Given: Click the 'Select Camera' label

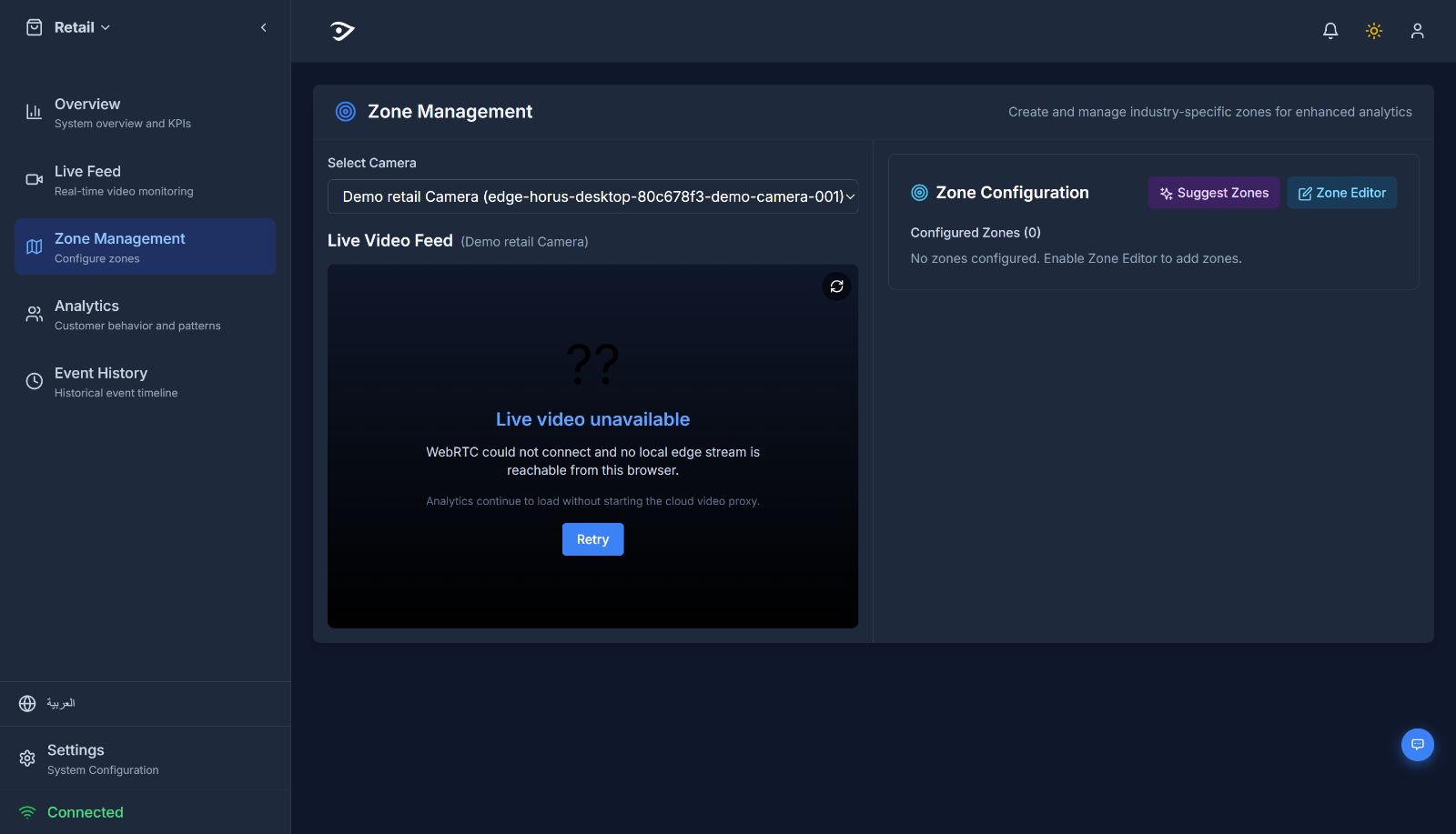Looking at the screenshot, I should (x=371, y=163).
